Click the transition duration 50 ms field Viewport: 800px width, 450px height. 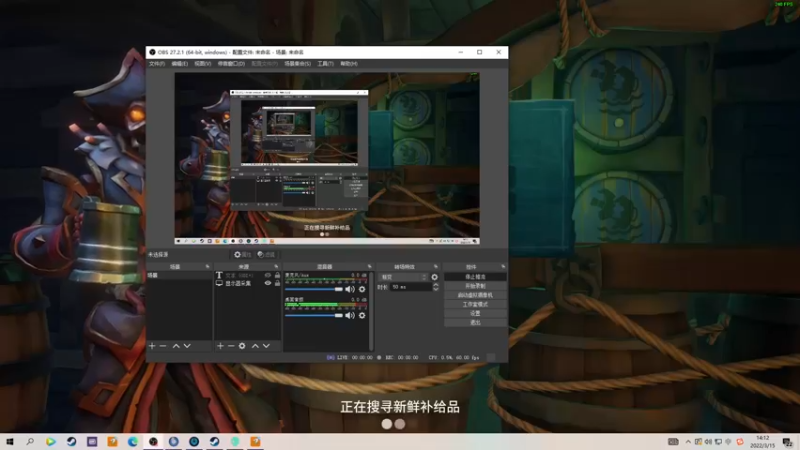(x=411, y=287)
